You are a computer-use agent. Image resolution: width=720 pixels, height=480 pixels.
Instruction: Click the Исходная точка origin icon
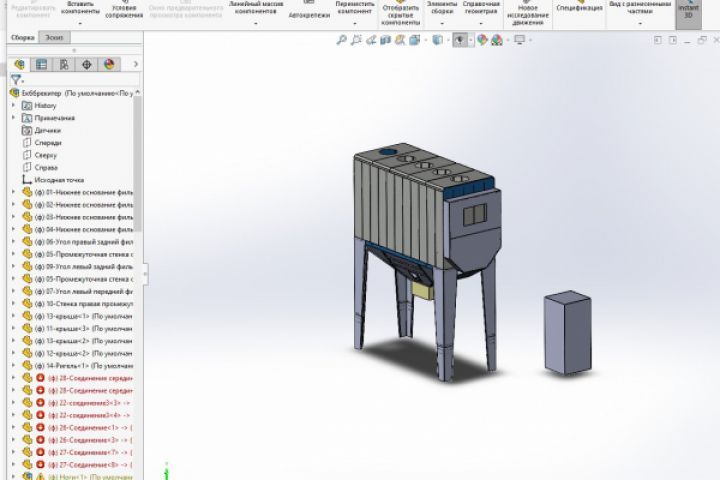[x=27, y=180]
